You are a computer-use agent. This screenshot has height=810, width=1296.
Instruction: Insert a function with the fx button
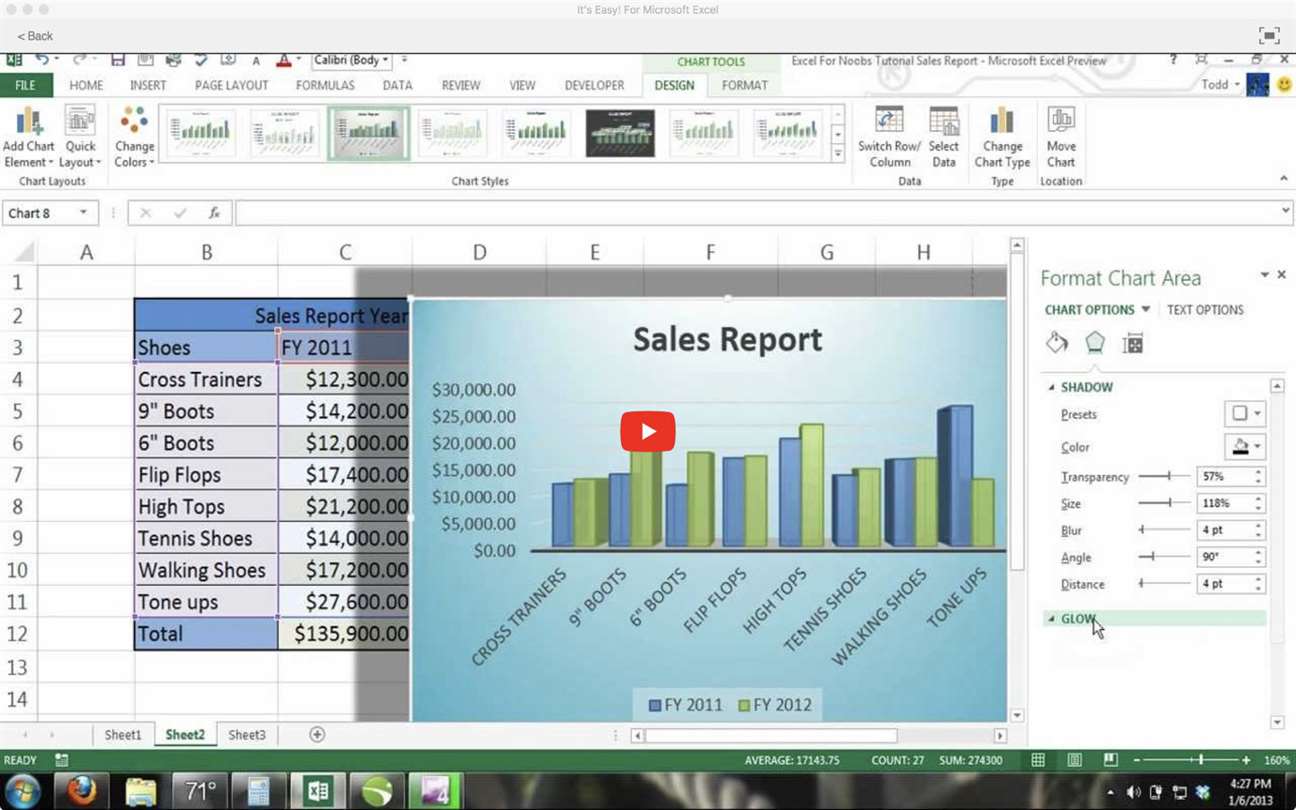coord(214,213)
